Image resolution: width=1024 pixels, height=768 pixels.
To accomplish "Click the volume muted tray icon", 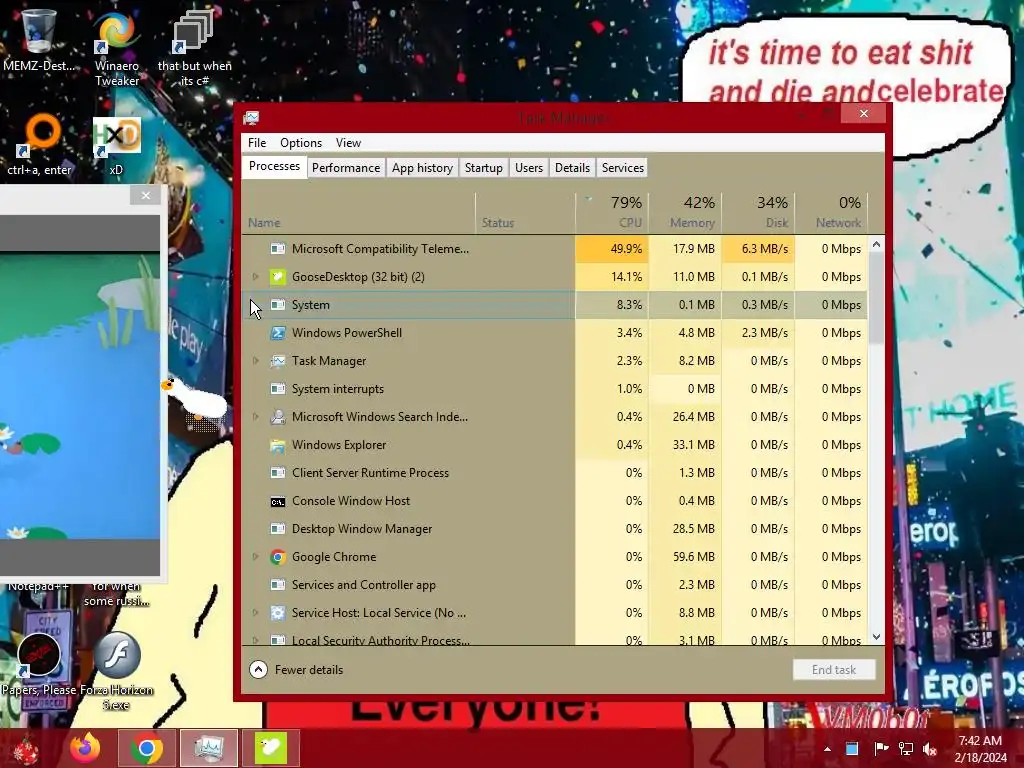I will 929,748.
